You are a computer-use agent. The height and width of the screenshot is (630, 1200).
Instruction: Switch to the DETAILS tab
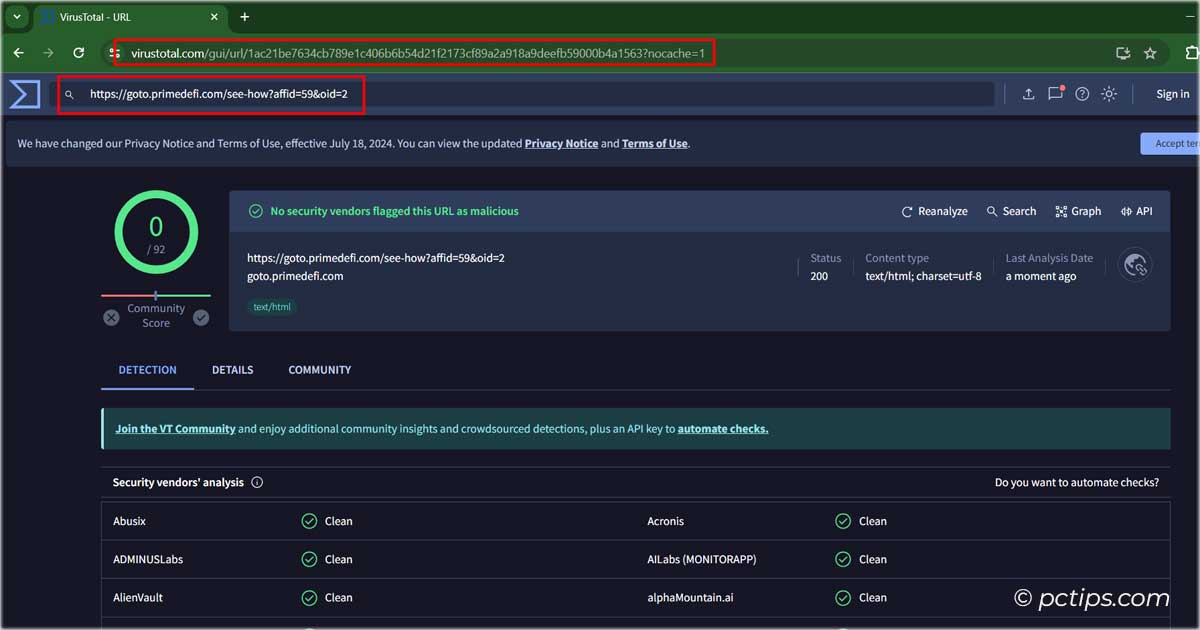click(x=232, y=370)
